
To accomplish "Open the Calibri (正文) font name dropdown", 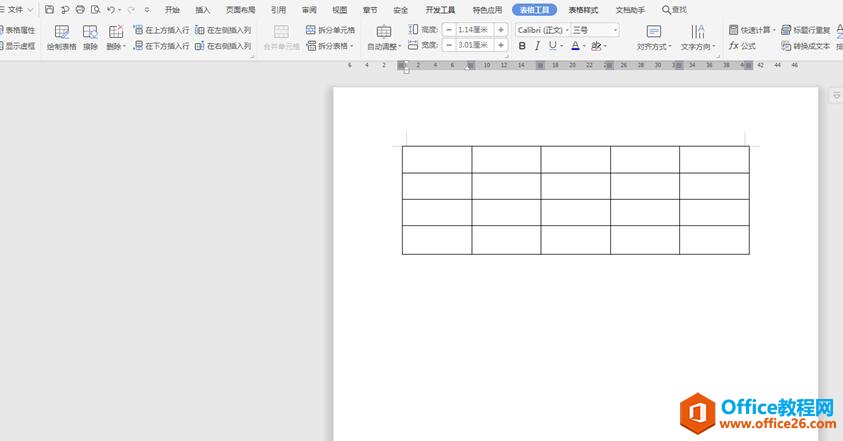I will pyautogui.click(x=567, y=30).
